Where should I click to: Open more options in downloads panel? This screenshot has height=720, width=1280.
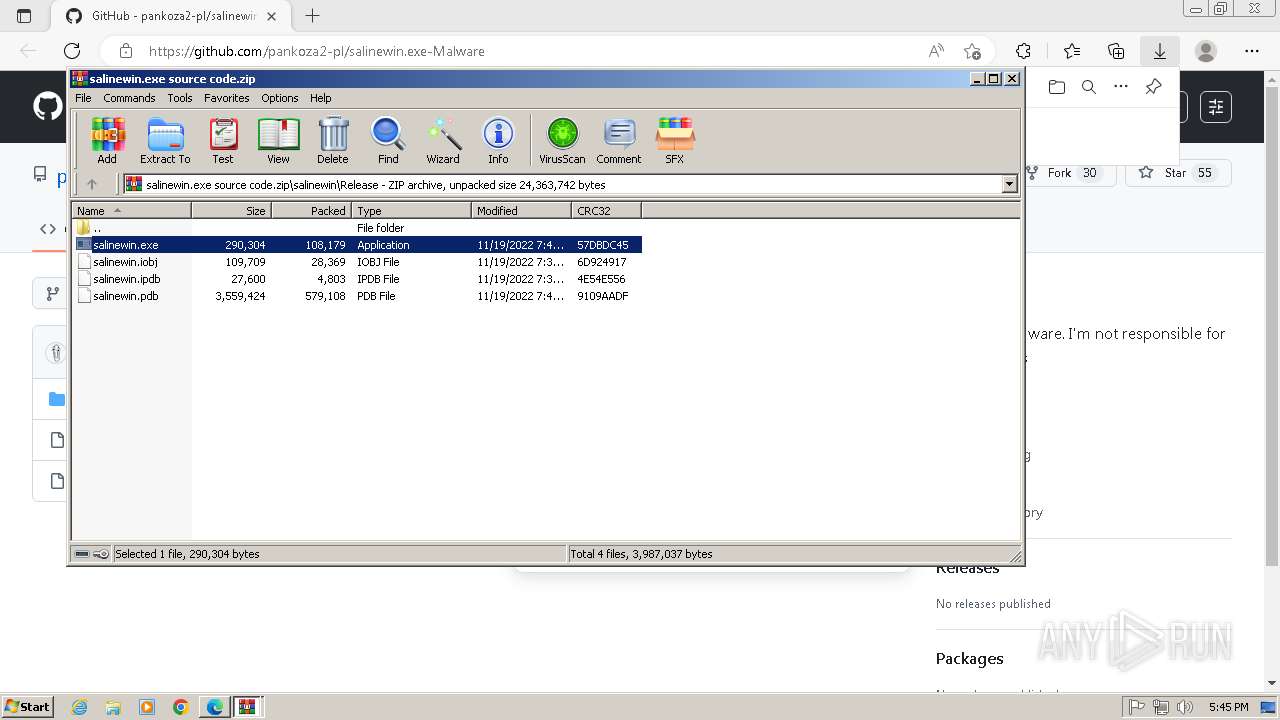1121,87
